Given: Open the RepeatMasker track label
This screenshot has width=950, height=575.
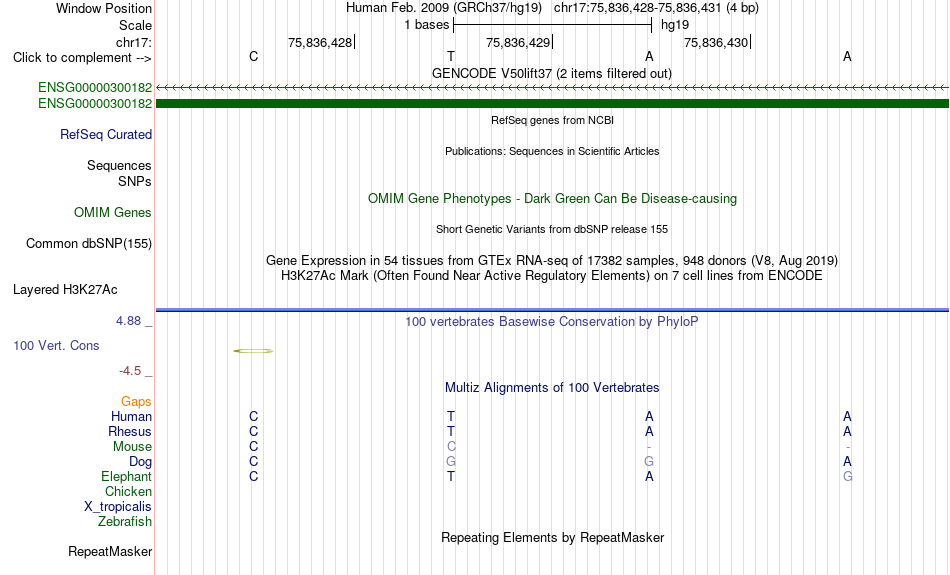Looking at the screenshot, I should 110,551.
